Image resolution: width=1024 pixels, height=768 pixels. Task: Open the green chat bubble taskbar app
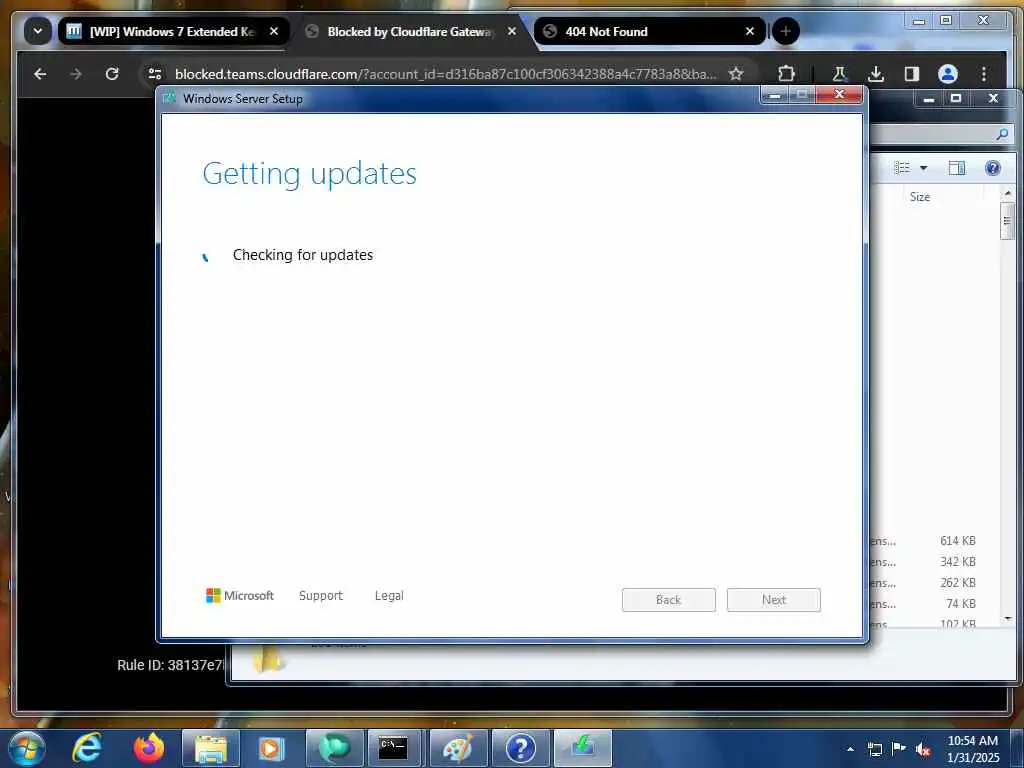click(x=334, y=748)
